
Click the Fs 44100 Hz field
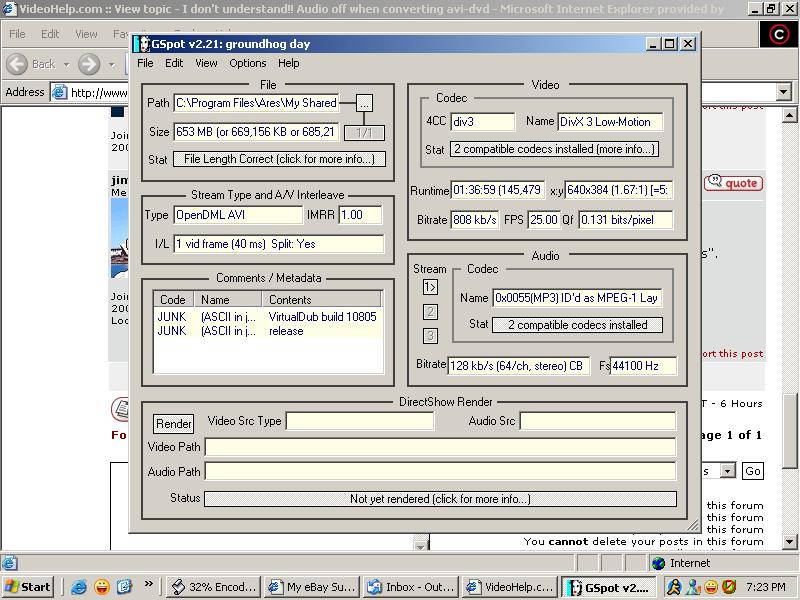pyautogui.click(x=643, y=366)
